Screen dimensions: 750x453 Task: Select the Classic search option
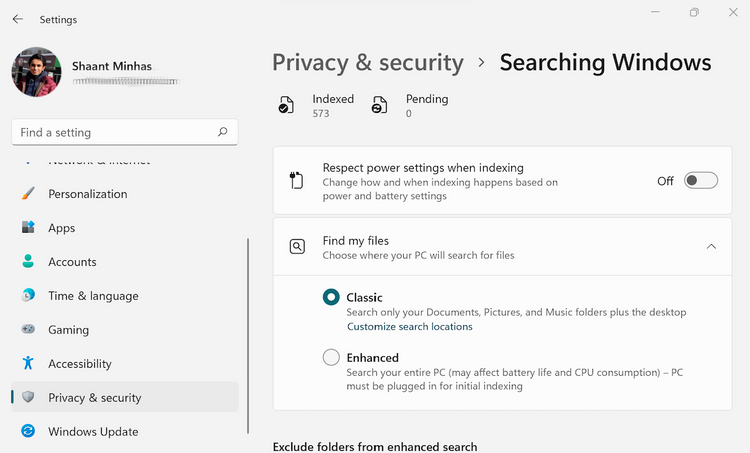(331, 297)
